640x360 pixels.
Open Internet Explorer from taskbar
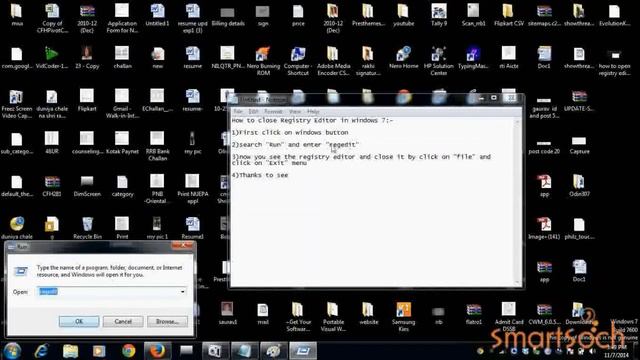tap(41, 351)
